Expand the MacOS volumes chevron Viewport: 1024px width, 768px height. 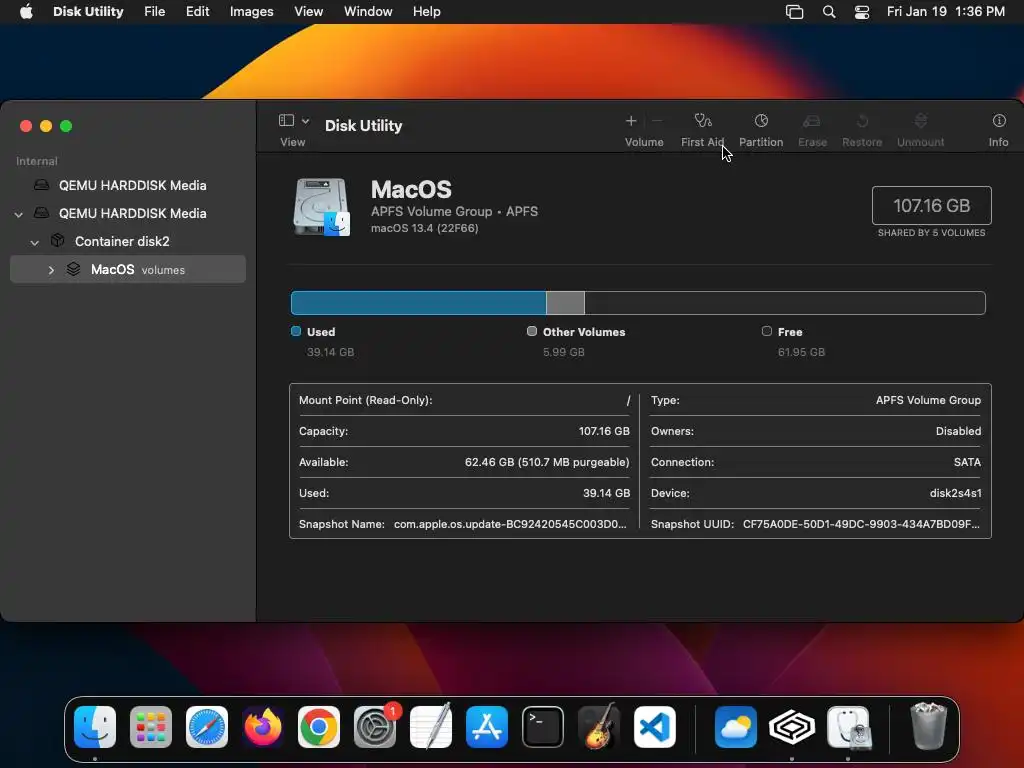(x=51, y=270)
